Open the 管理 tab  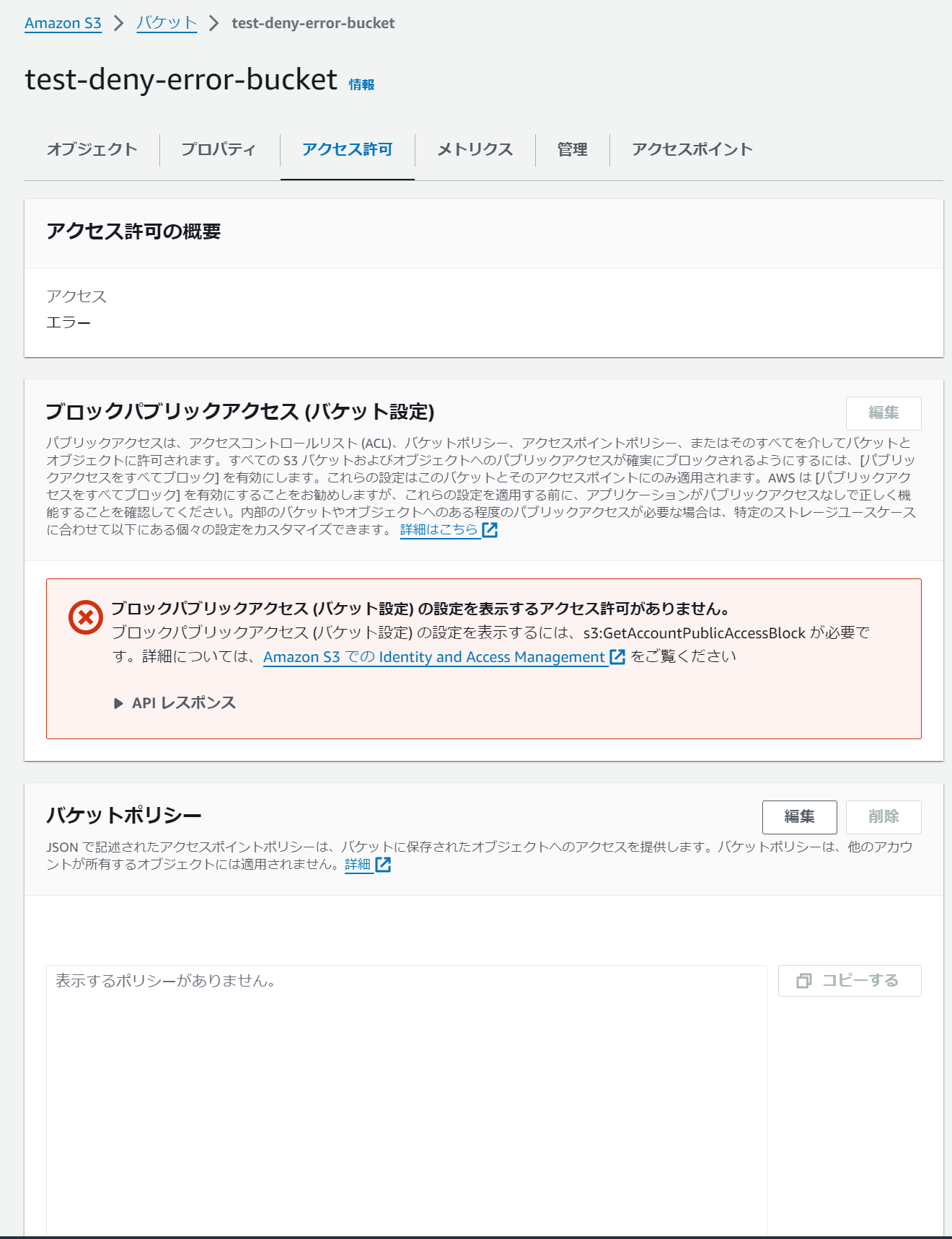point(572,149)
